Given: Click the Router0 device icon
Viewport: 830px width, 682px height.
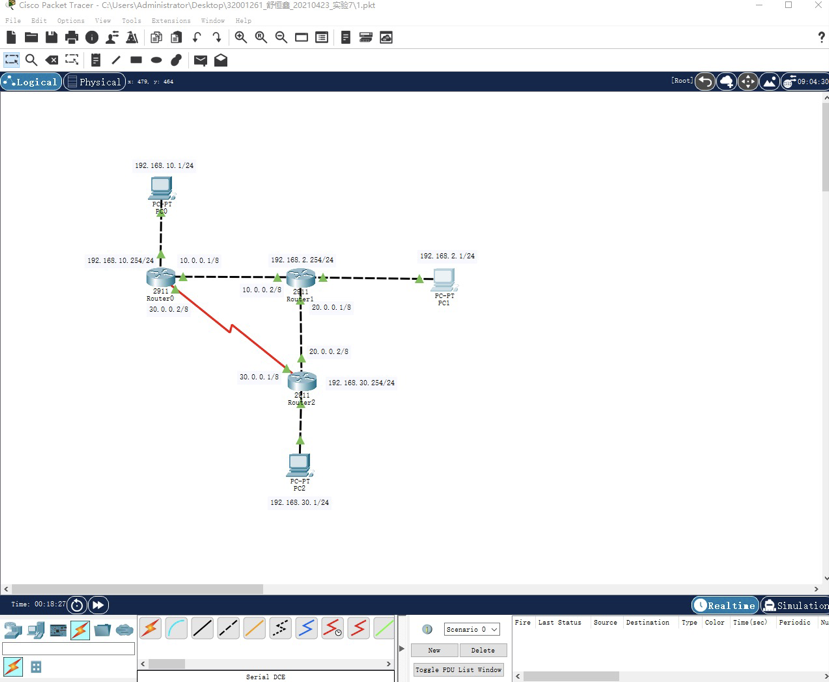Looking at the screenshot, I should pyautogui.click(x=160, y=277).
